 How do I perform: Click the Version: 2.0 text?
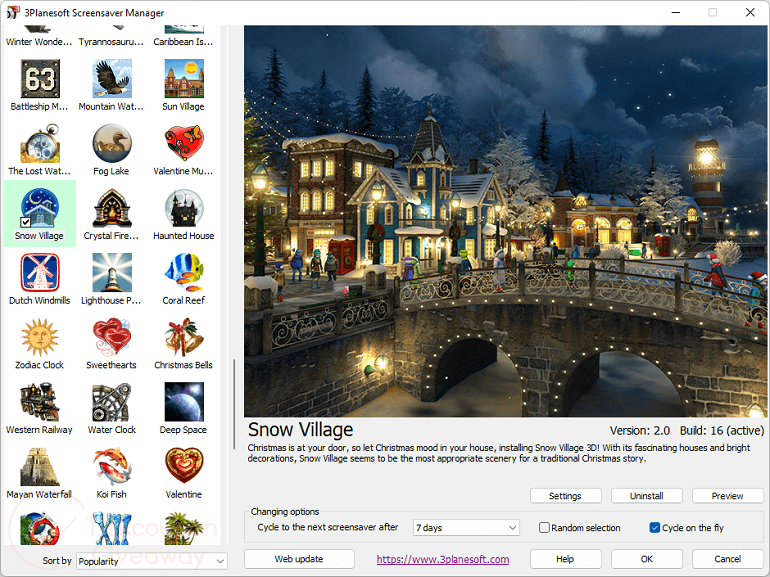point(640,431)
